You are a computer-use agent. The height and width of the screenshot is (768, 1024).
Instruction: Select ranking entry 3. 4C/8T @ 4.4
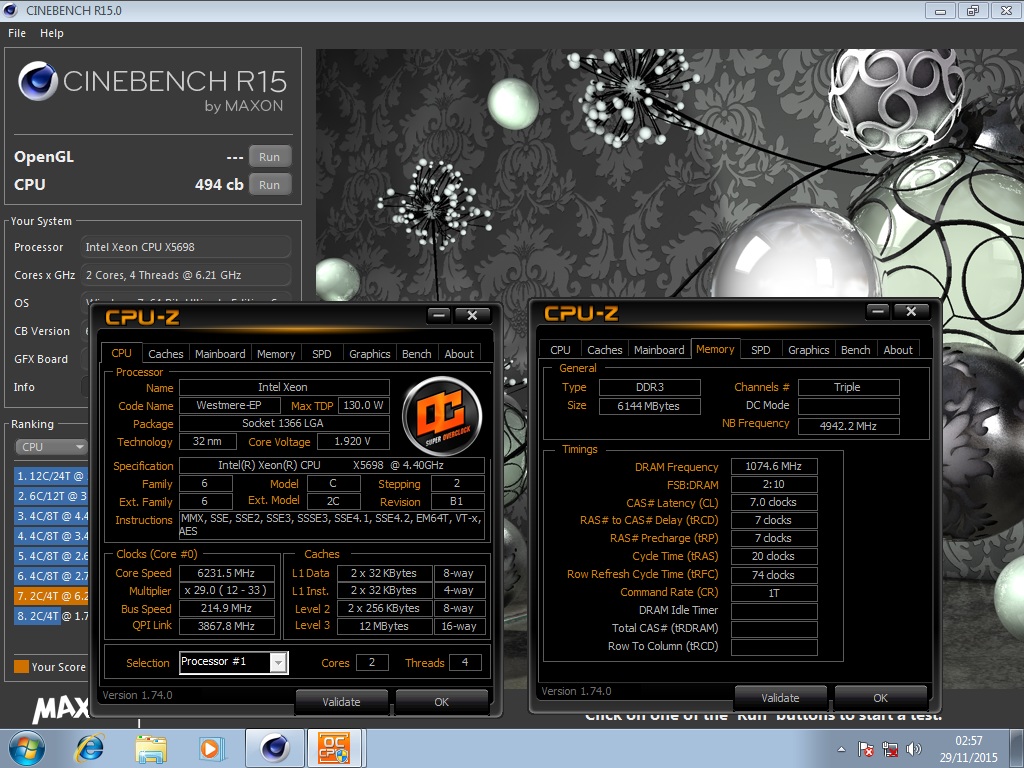[51, 517]
